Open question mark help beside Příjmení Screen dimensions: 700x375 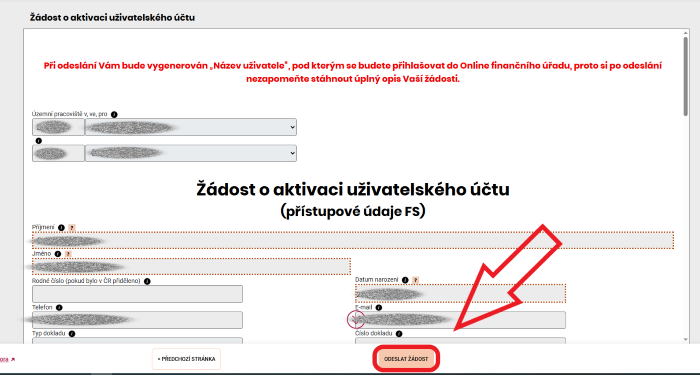(72, 228)
